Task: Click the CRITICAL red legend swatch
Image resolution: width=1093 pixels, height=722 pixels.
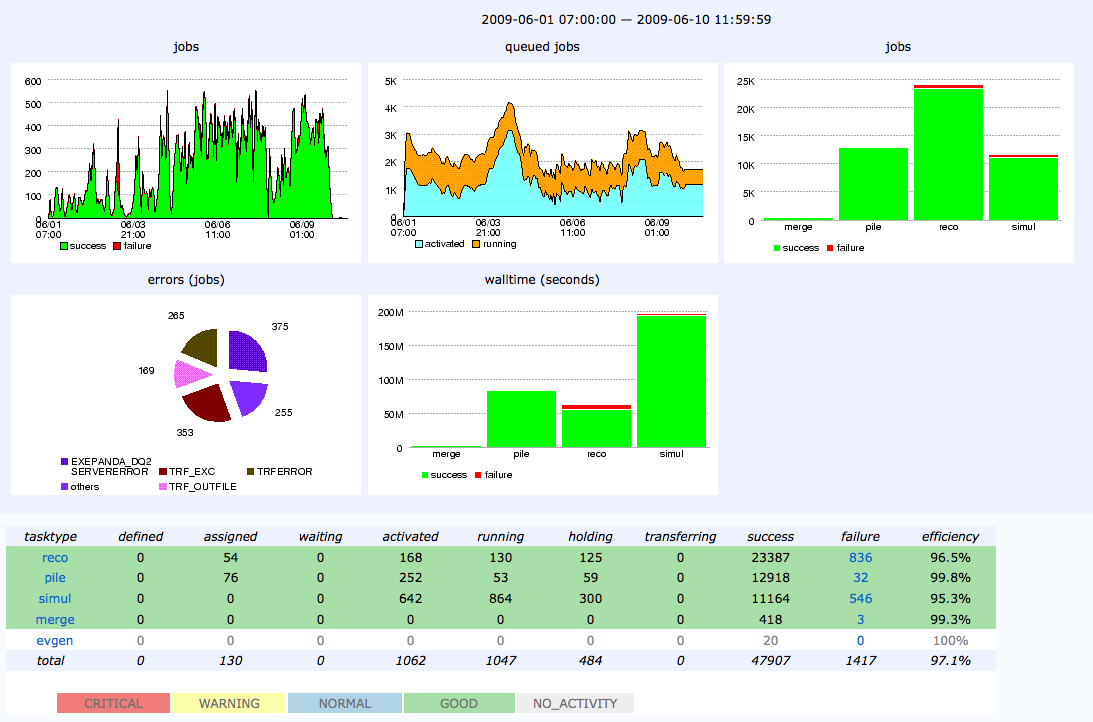Action: pyautogui.click(x=114, y=703)
